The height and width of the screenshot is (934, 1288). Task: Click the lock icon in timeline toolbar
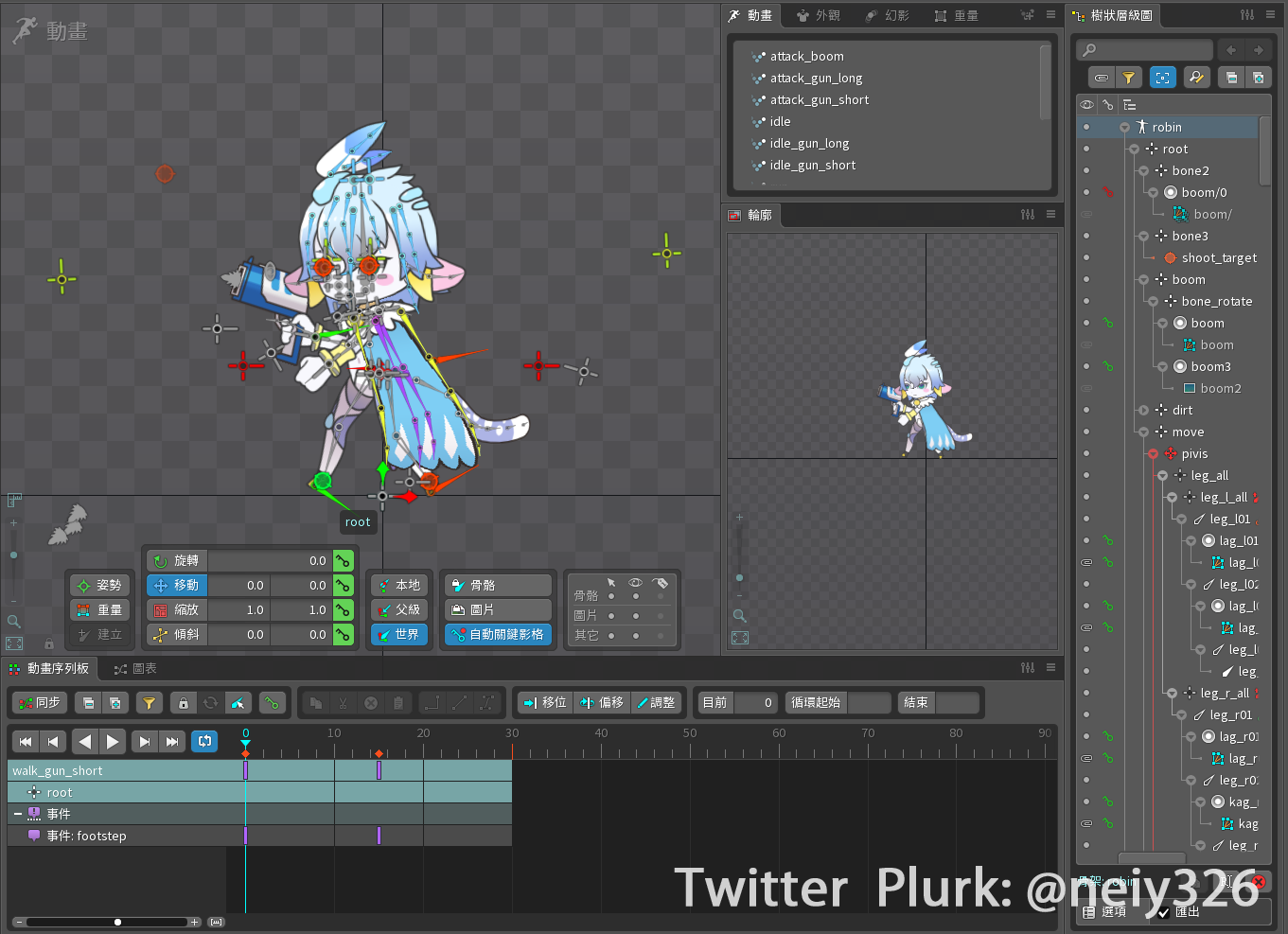[x=184, y=703]
